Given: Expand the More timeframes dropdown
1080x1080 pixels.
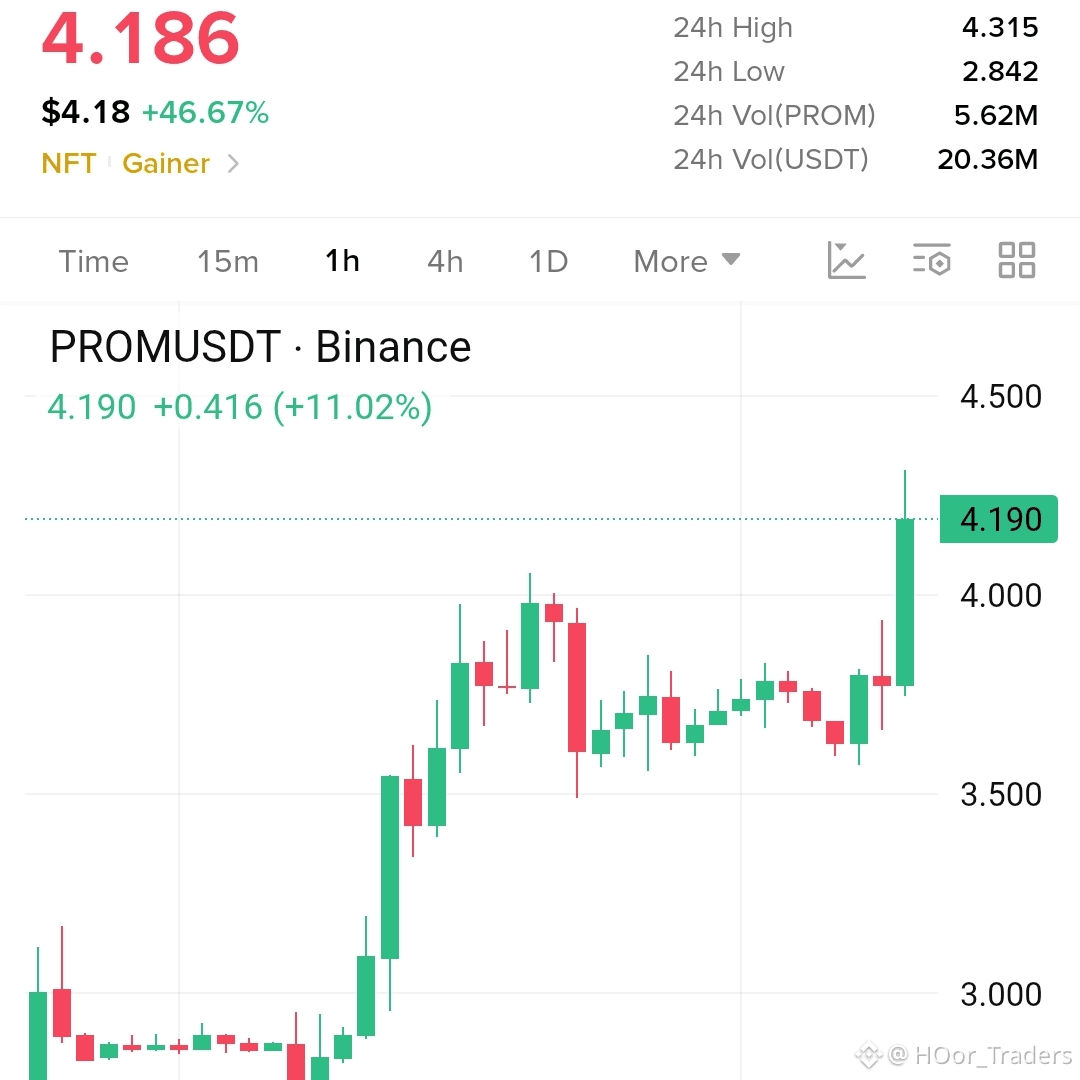Looking at the screenshot, I should (687, 261).
